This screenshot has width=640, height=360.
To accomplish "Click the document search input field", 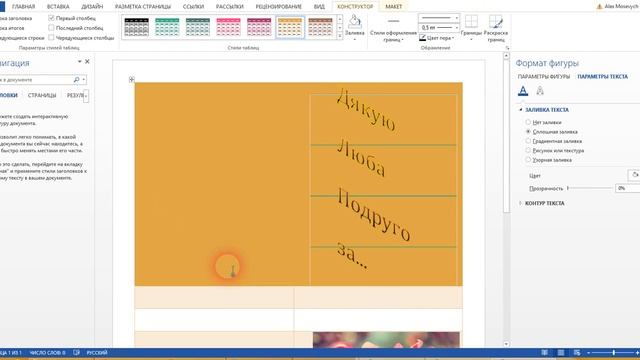I will (x=36, y=80).
